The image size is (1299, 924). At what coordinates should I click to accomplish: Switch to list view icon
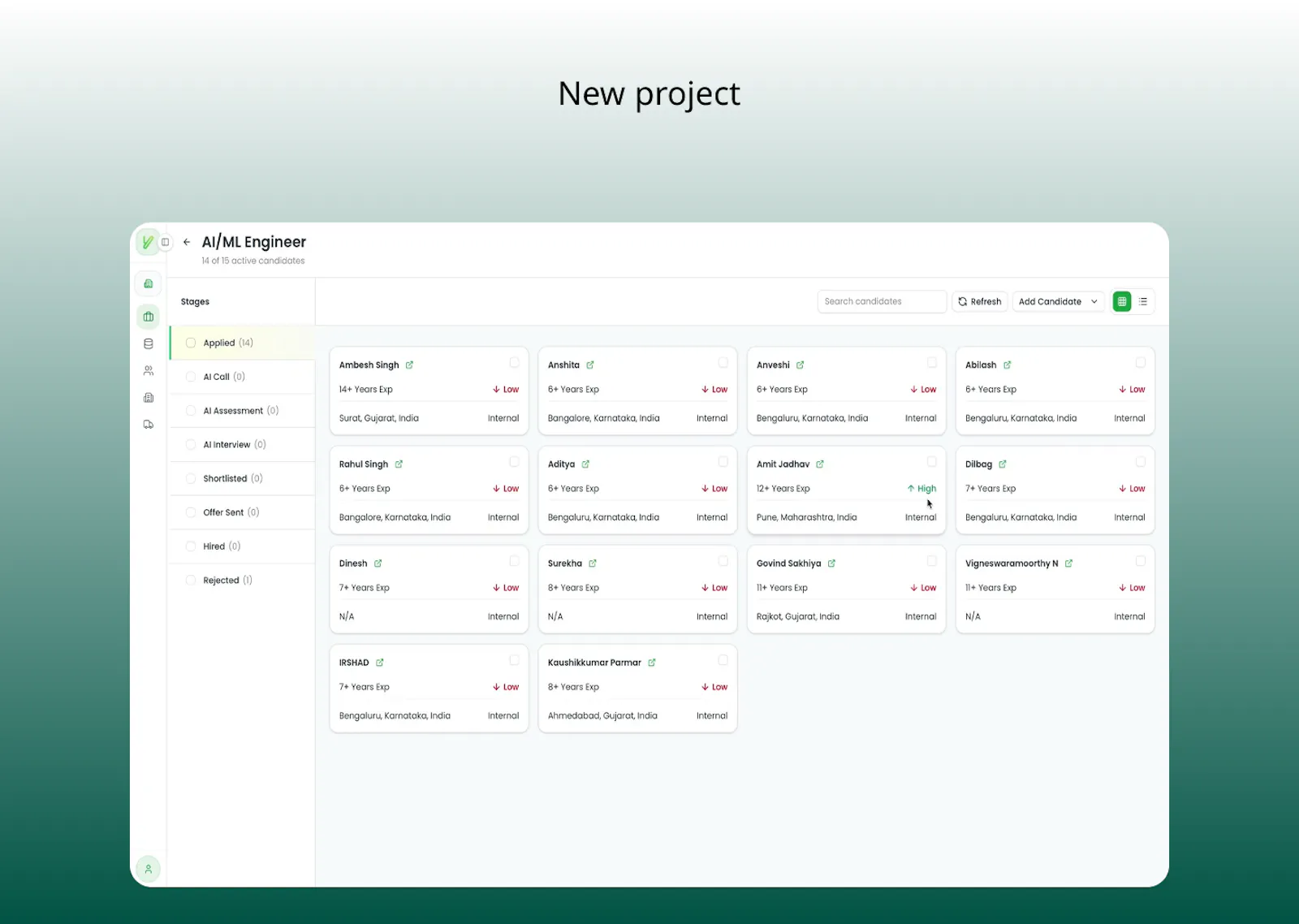coord(1143,301)
